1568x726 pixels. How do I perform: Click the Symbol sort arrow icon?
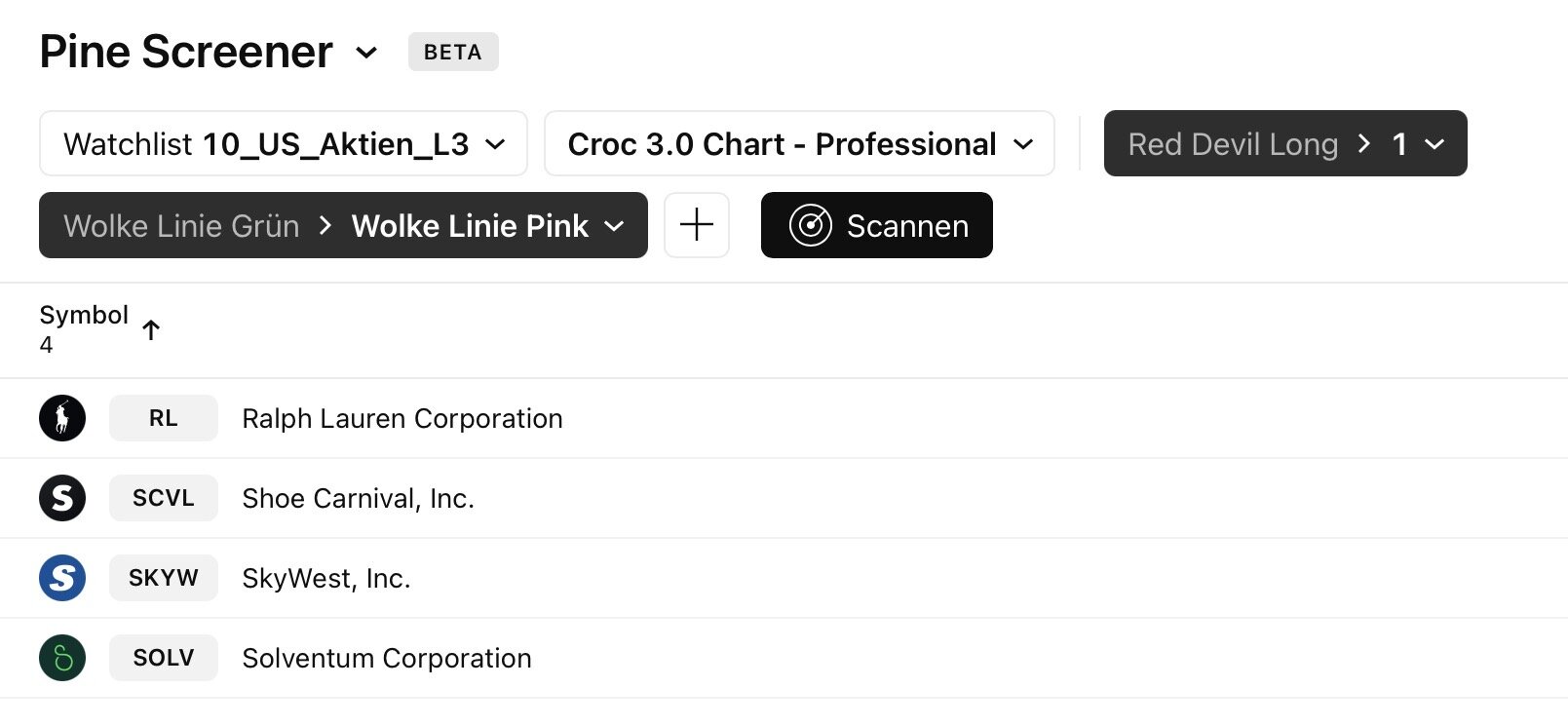coord(151,330)
